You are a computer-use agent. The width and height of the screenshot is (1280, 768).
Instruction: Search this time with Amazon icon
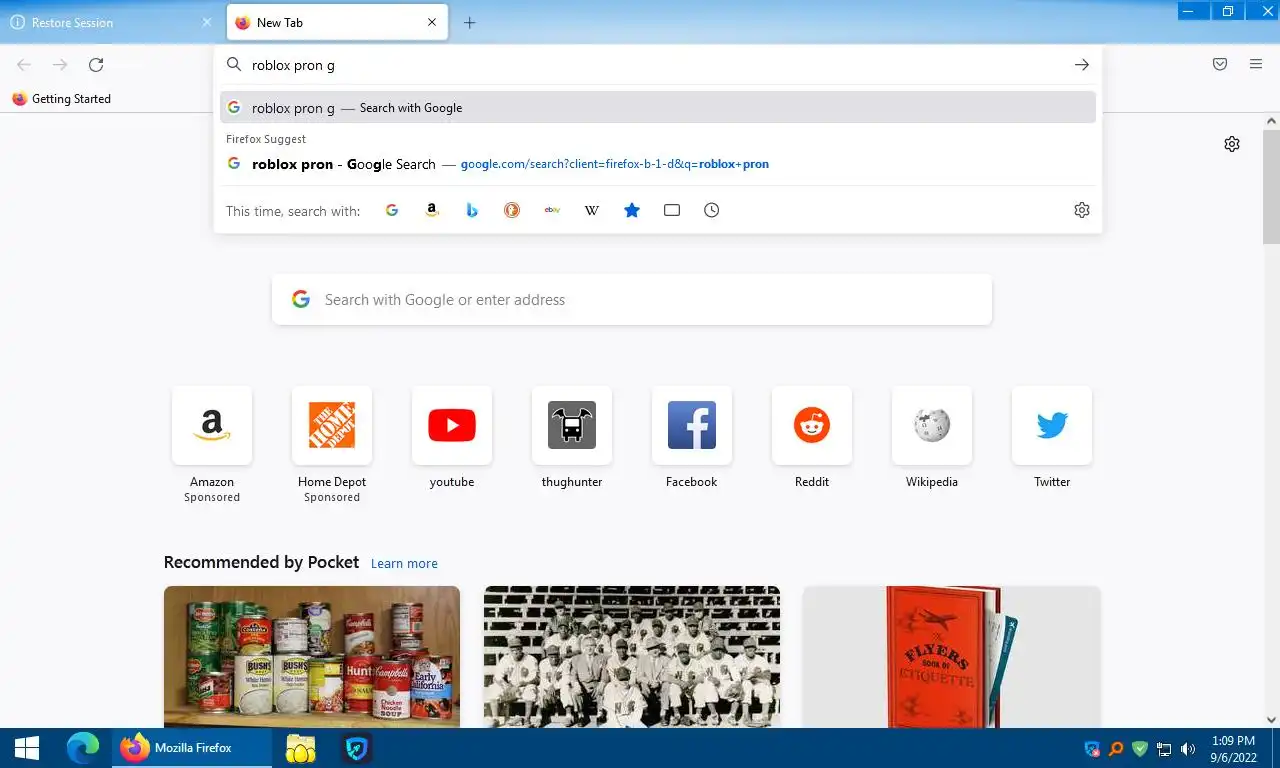click(432, 210)
